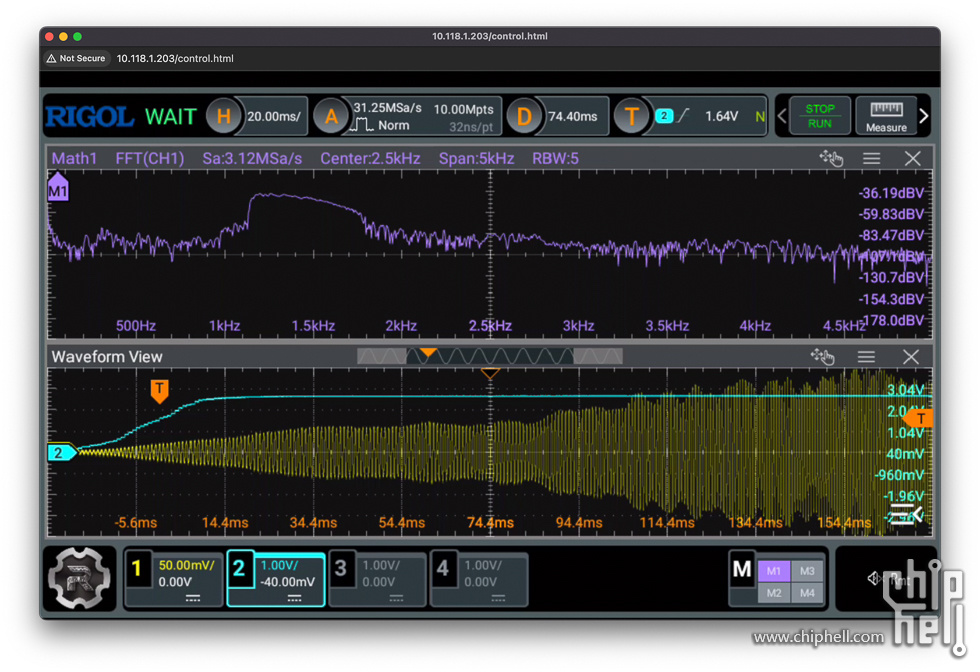Click the trigger level T marker at right
The width and height of the screenshot is (980, 672).
(919, 418)
